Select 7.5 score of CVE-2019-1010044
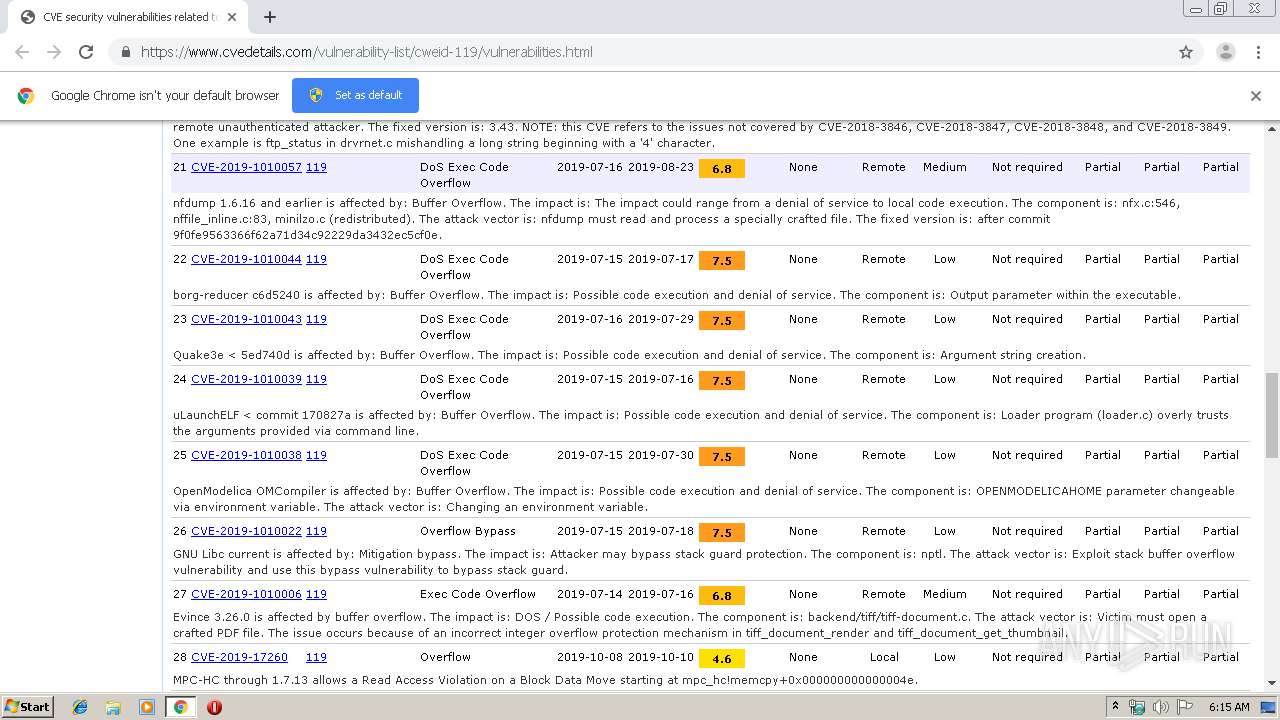 (x=722, y=261)
